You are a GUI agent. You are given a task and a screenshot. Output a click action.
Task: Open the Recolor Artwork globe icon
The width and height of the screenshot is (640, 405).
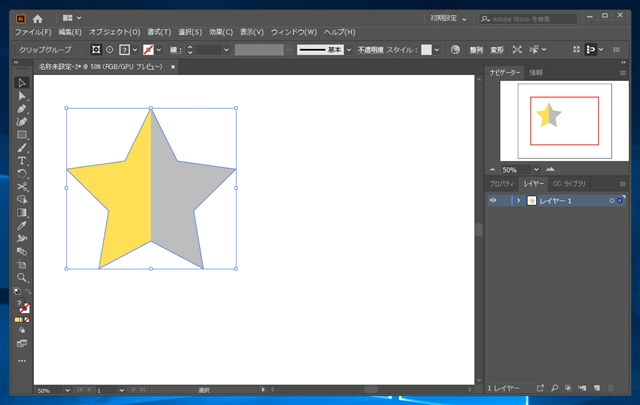(455, 50)
